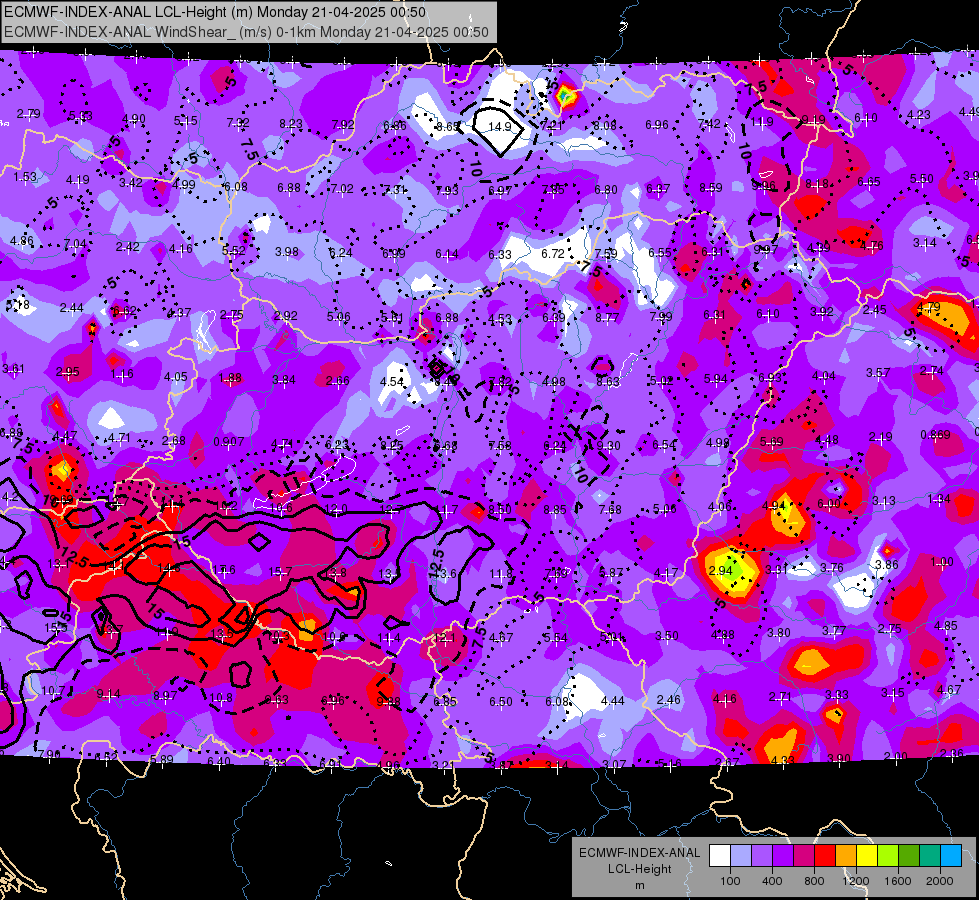Choose the teal legend color swatch
This screenshot has height=900, width=979.
click(x=930, y=856)
